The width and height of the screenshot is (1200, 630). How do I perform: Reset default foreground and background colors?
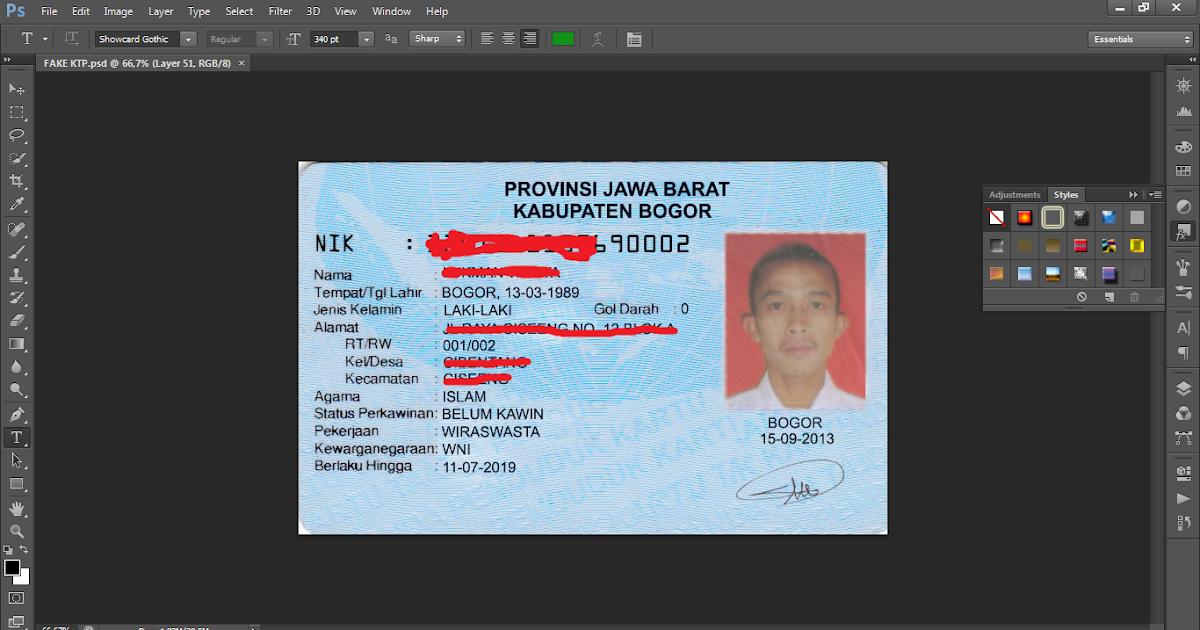point(8,550)
